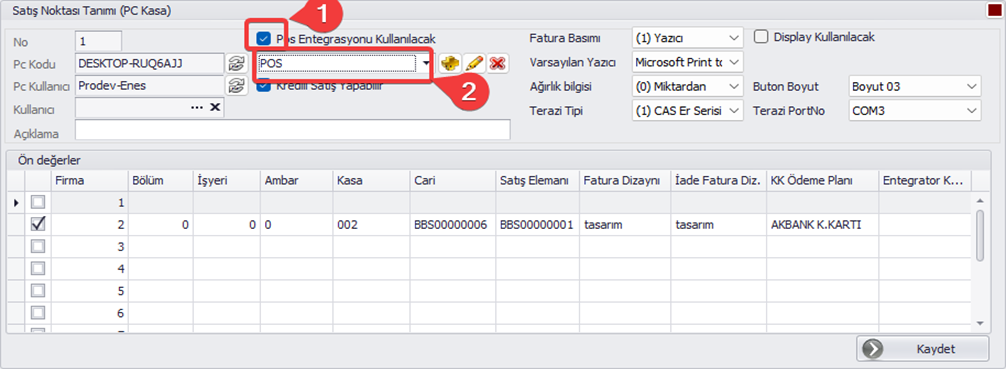Click the Bölüm column header
Screen dimensions: 1006x369
tap(161, 181)
